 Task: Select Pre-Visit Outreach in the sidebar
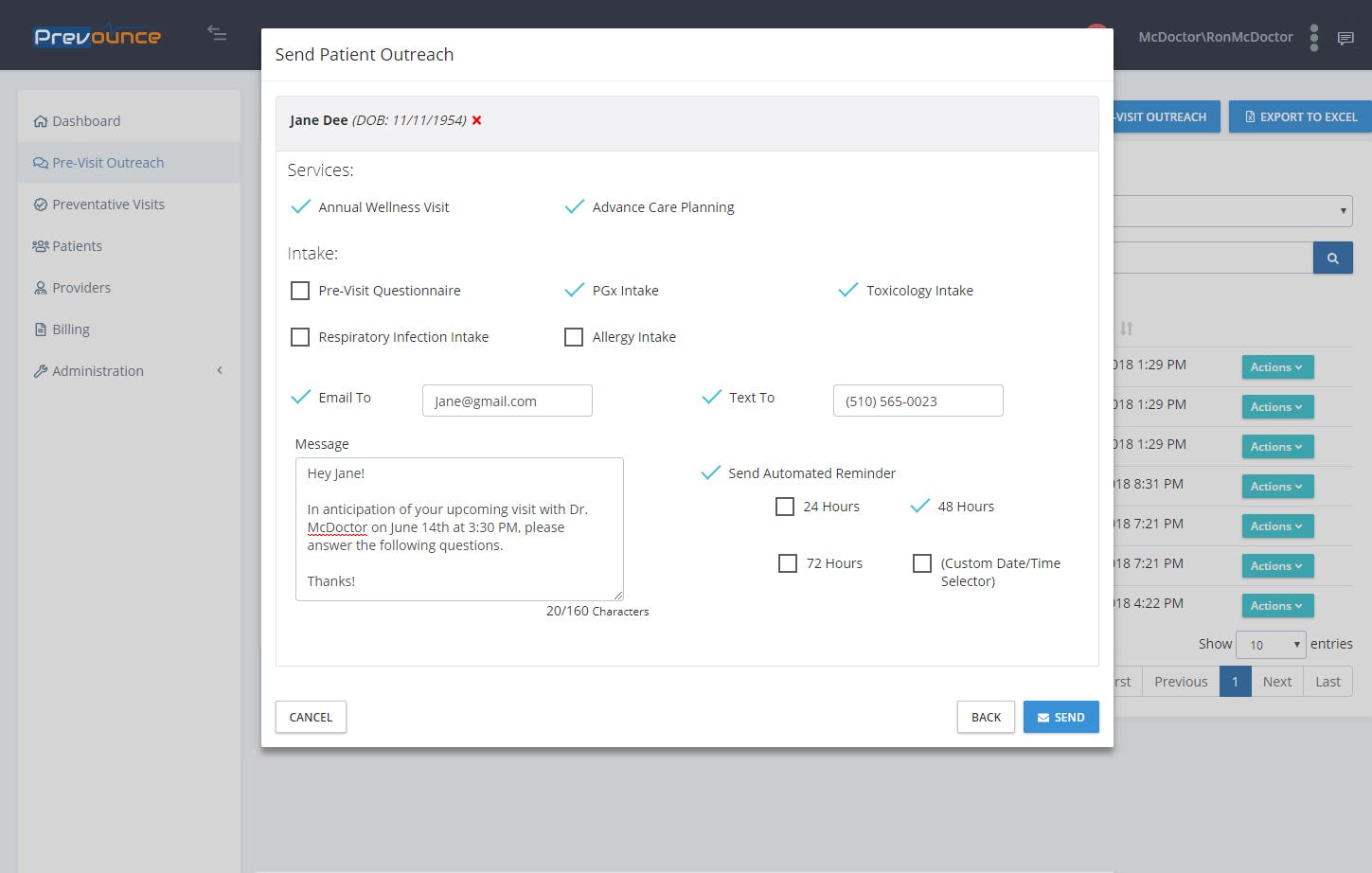[107, 162]
